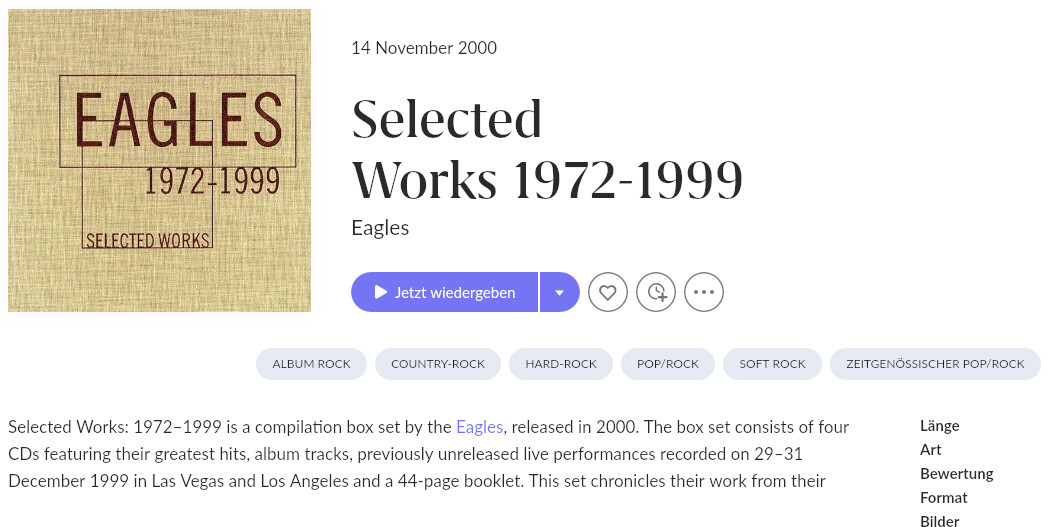The width and height of the screenshot is (1048, 527).
Task: Click the heart favorite icon
Action: [608, 292]
